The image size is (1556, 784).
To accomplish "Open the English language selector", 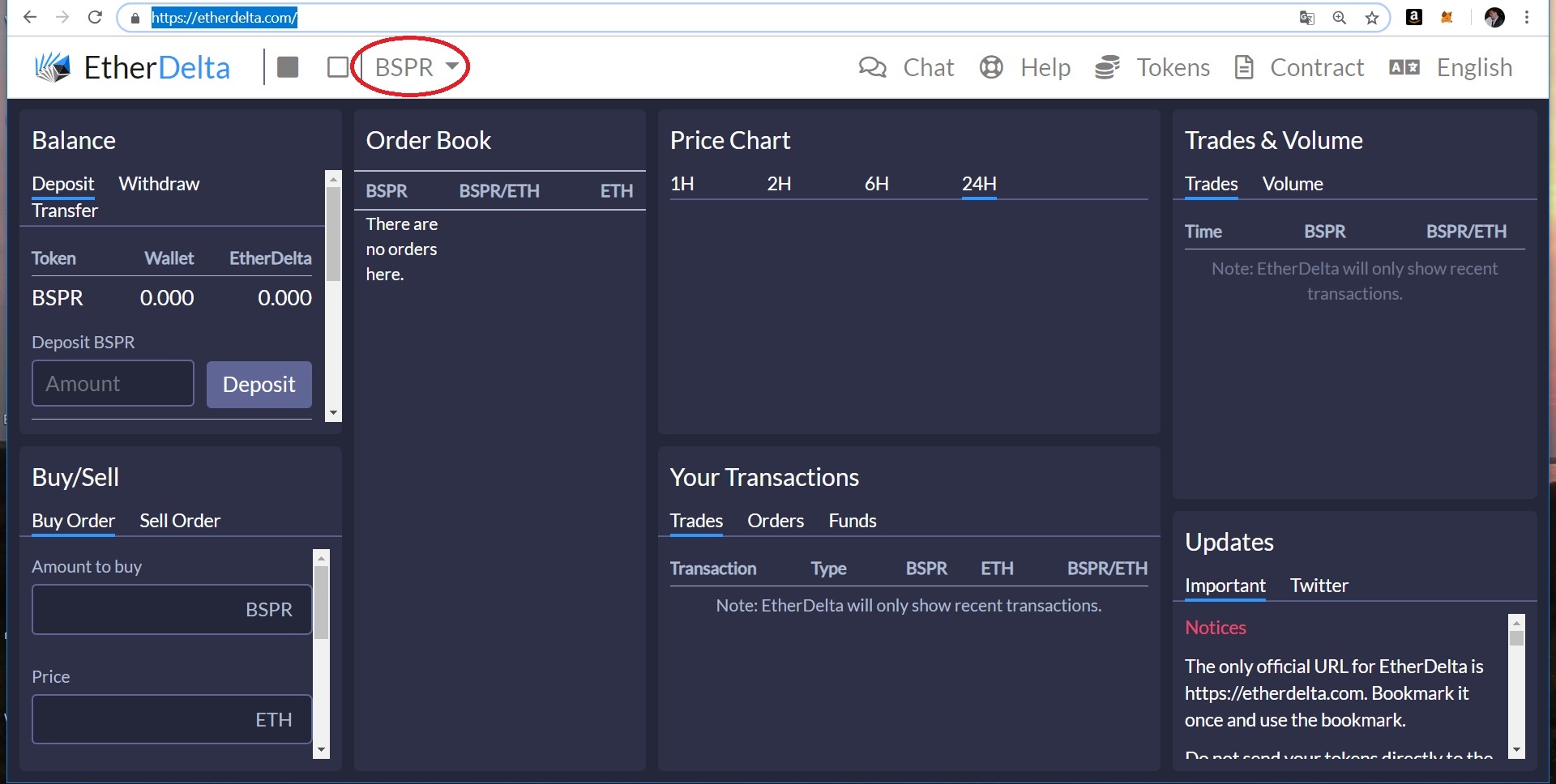I will [1474, 67].
